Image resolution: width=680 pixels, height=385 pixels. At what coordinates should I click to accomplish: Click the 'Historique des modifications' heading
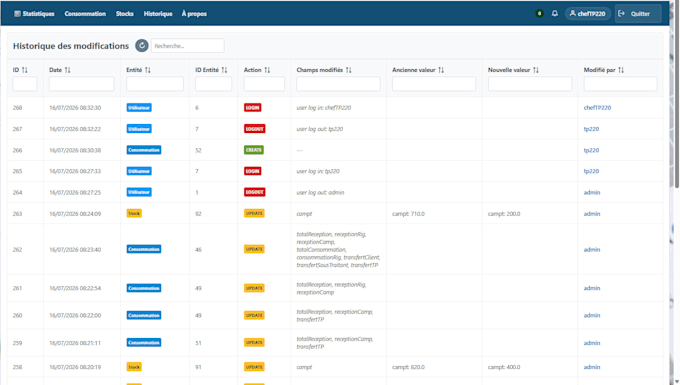tap(71, 46)
